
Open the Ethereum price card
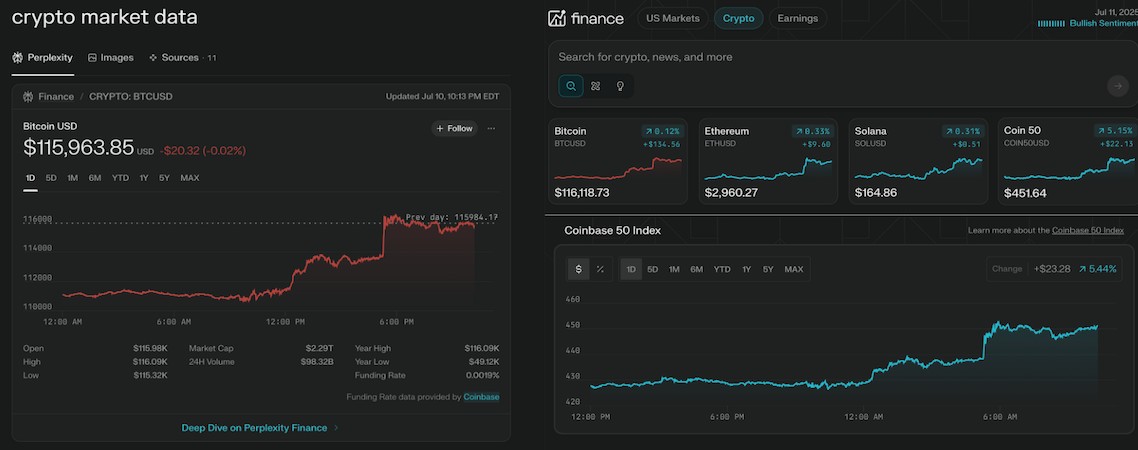768,161
